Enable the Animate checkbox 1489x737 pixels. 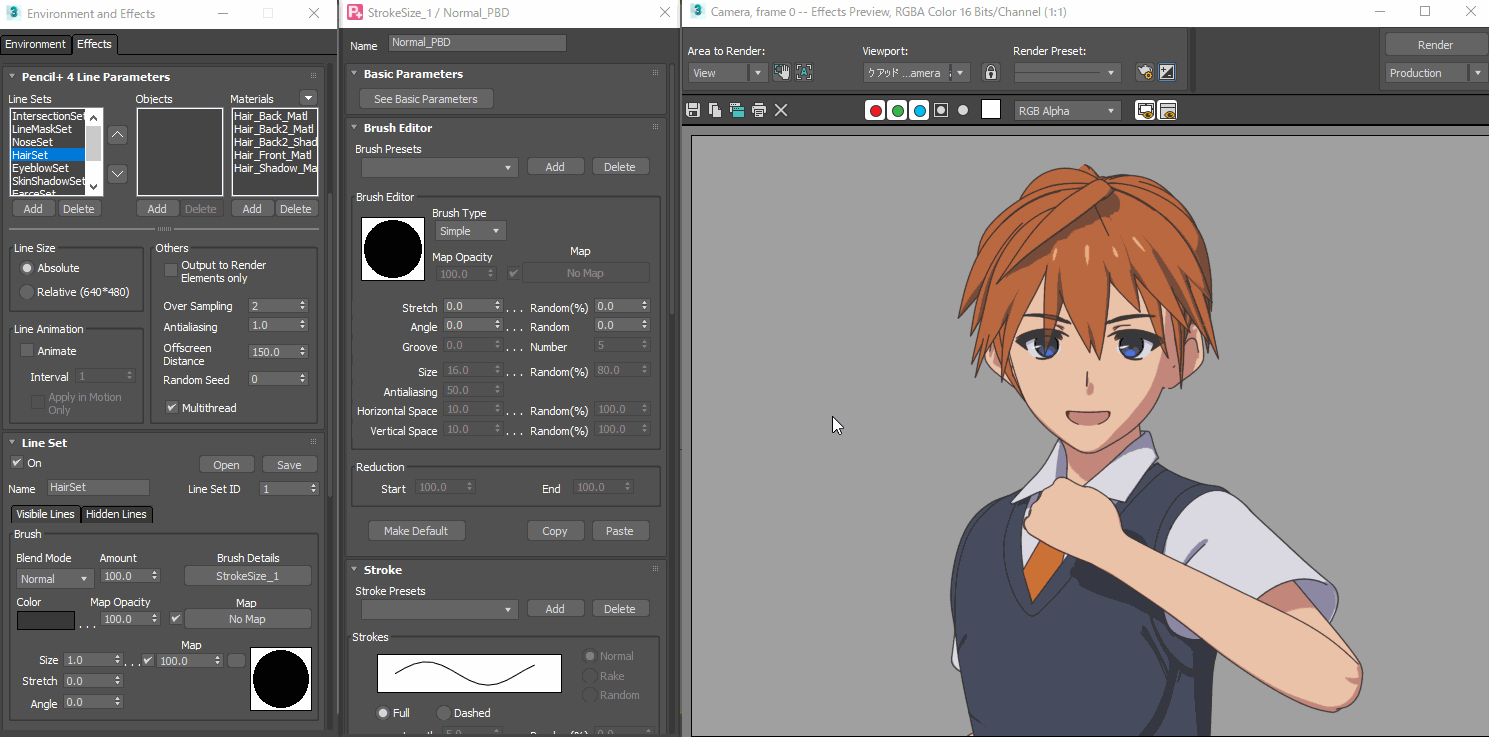click(x=28, y=351)
